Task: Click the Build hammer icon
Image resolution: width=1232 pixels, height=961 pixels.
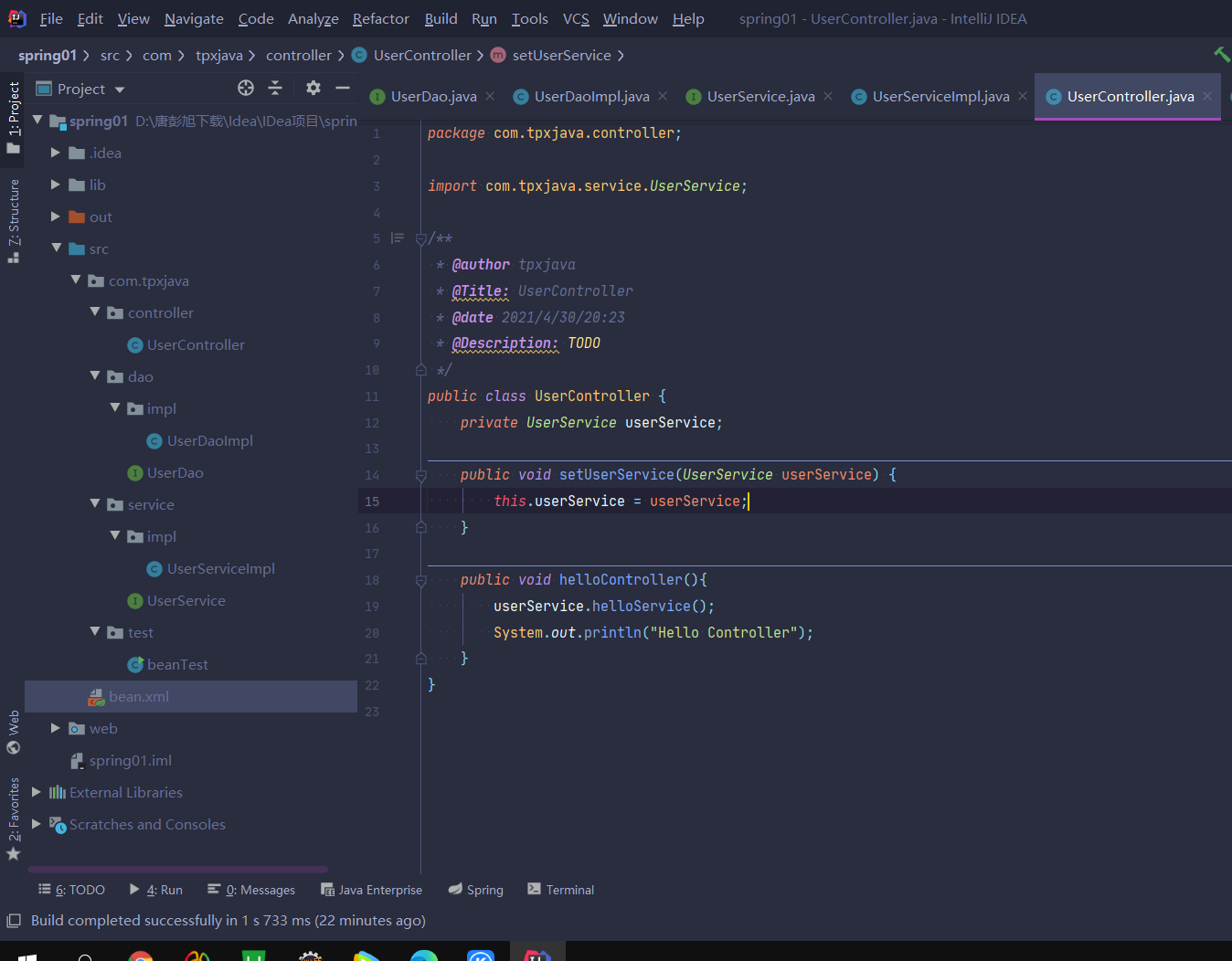Action: (1221, 55)
